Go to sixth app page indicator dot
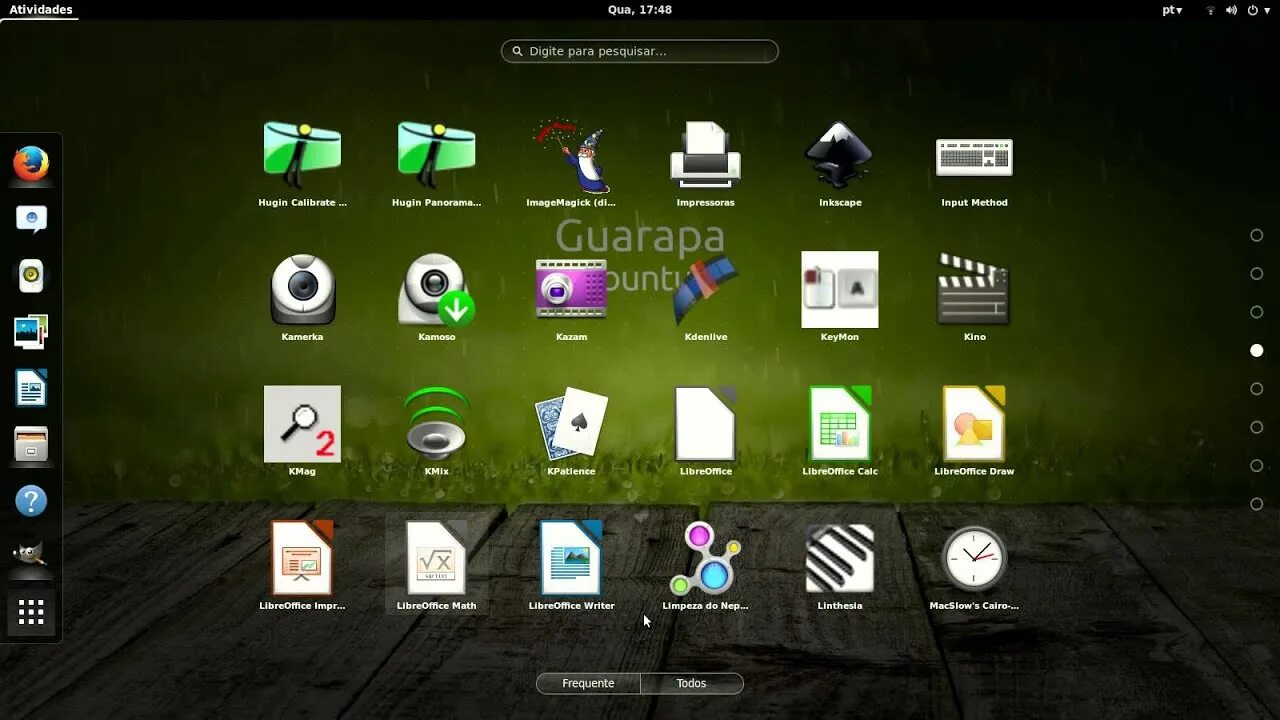Screen dimensions: 1280x720 click(x=1257, y=427)
